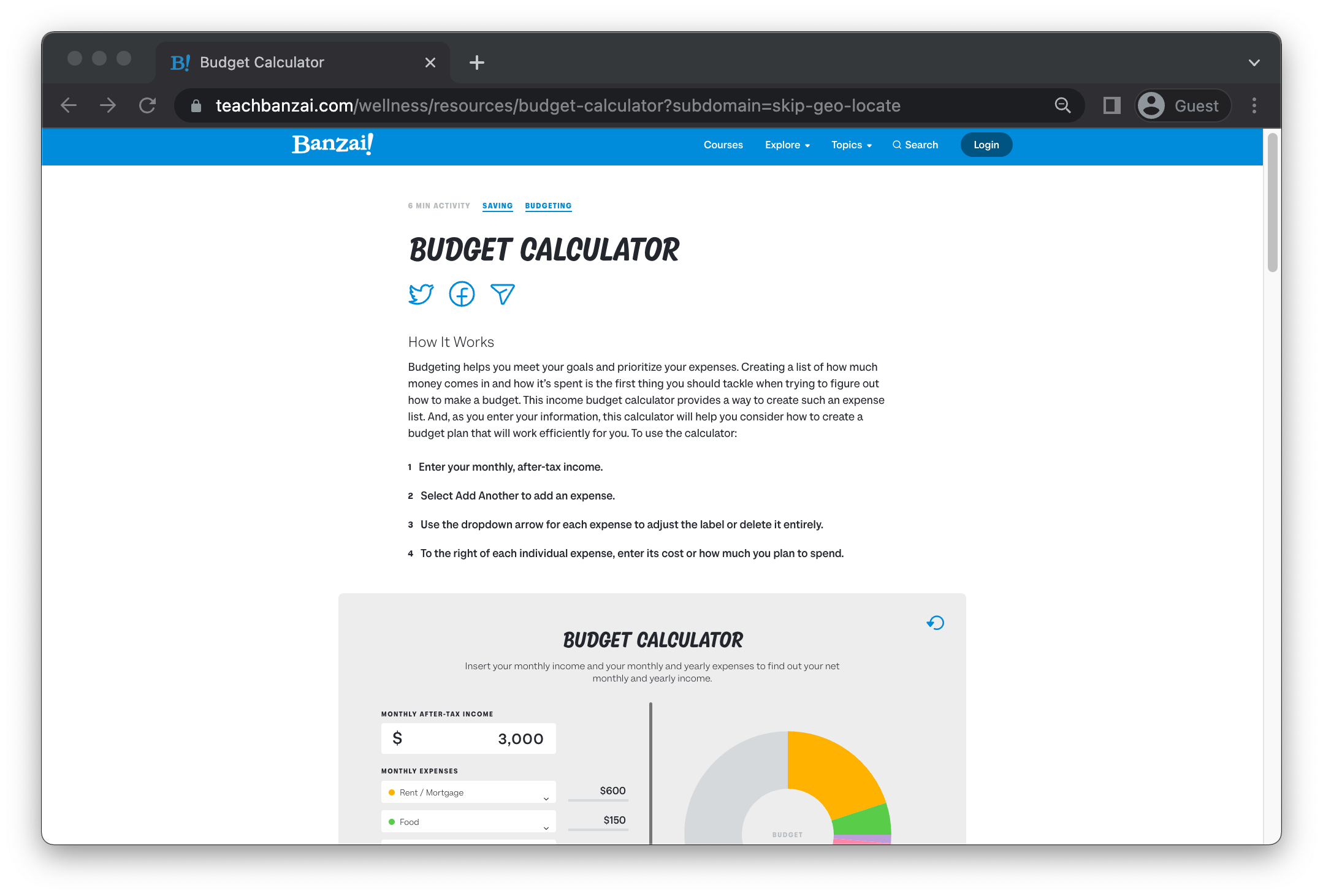The width and height of the screenshot is (1323, 896).
Task: Follow the BUDGETING tag link
Action: point(548,206)
